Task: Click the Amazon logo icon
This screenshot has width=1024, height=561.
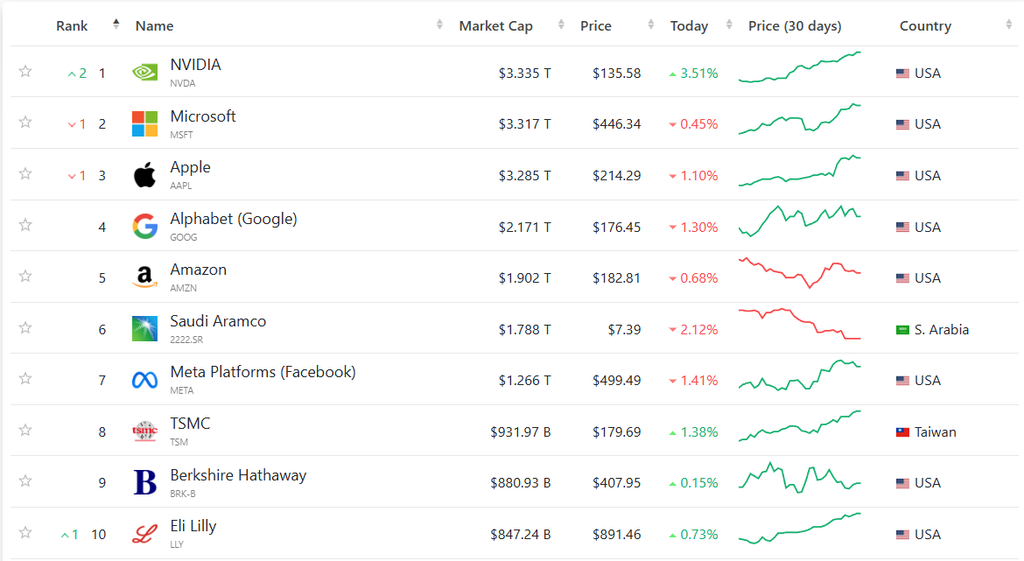Action: [144, 278]
